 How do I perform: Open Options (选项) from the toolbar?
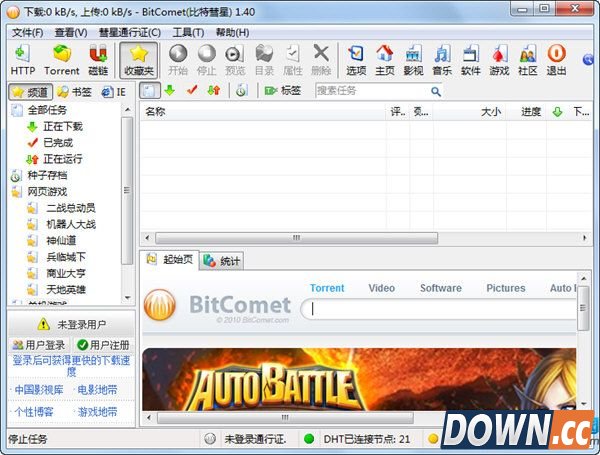[356, 59]
